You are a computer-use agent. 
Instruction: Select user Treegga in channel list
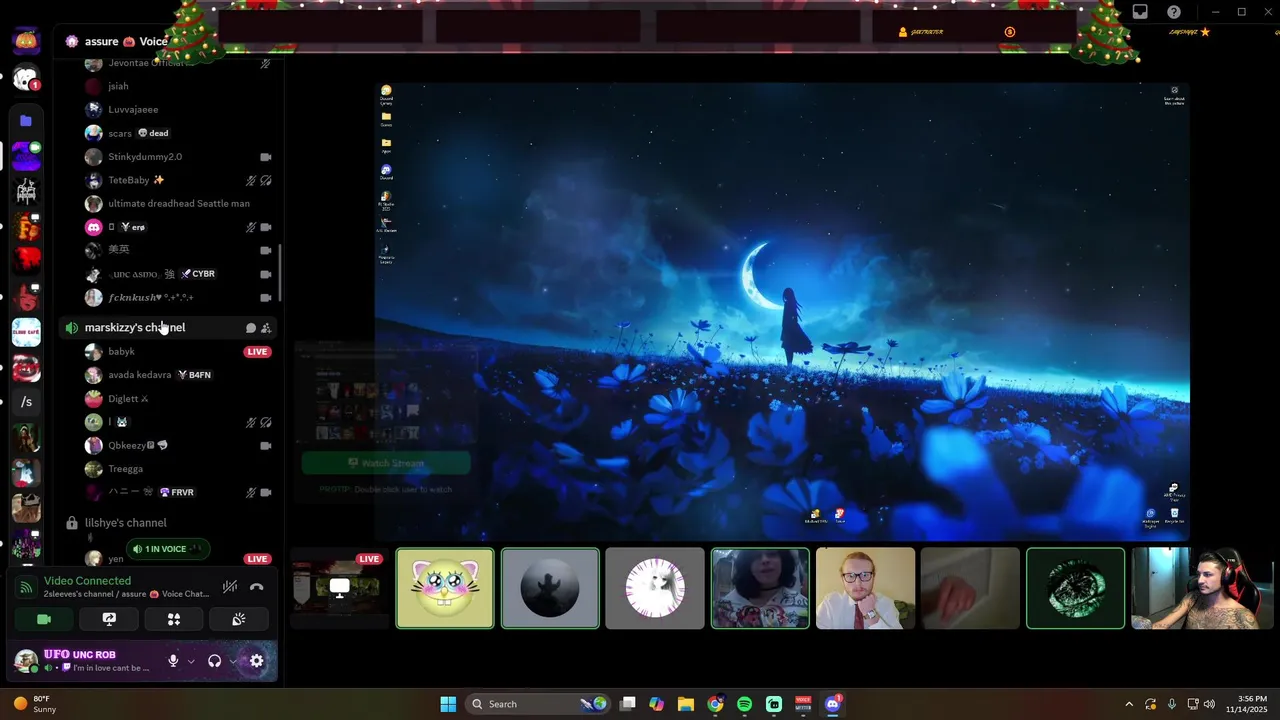tap(125, 469)
